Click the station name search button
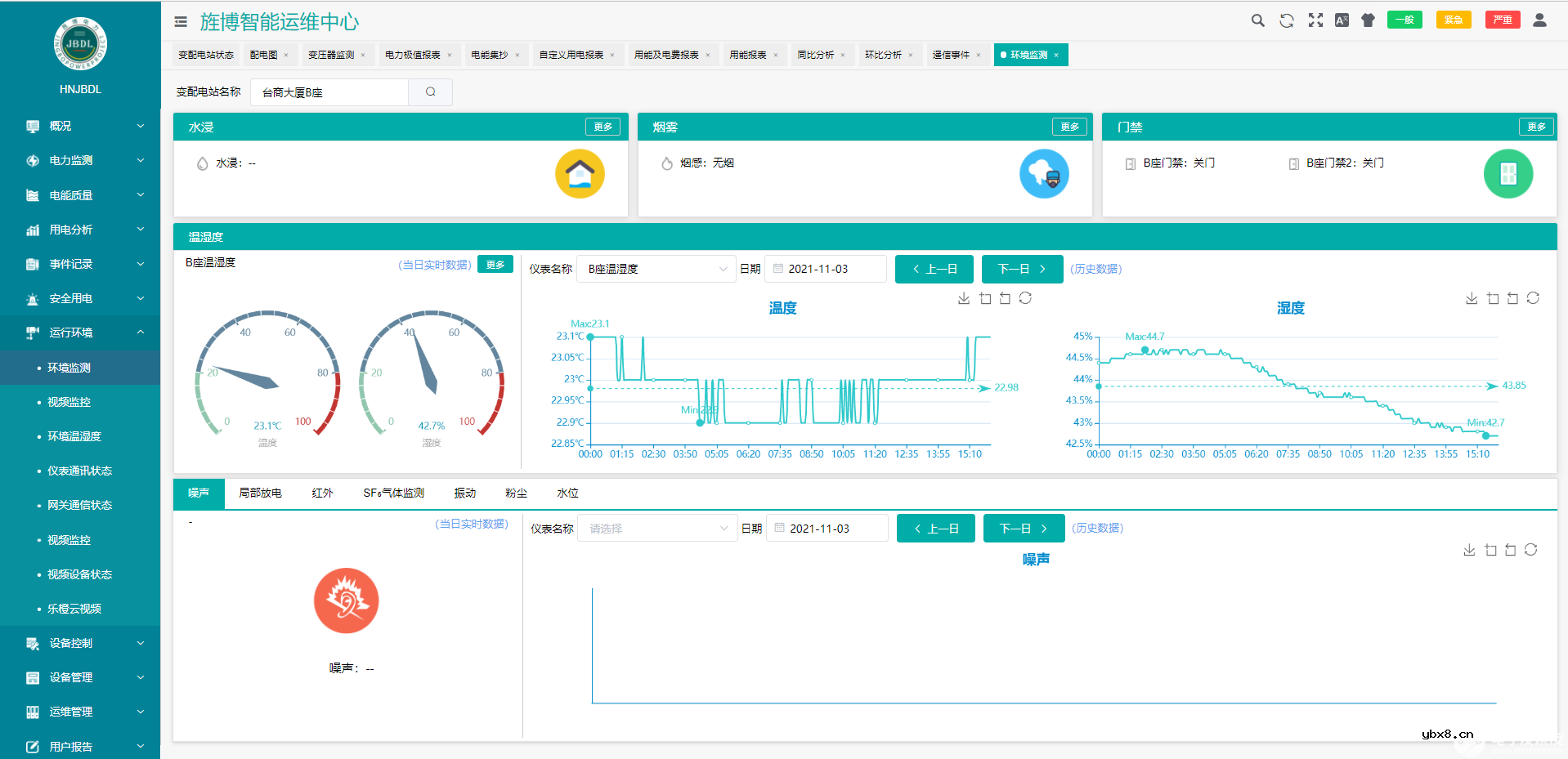The height and width of the screenshot is (759, 1568). (430, 92)
